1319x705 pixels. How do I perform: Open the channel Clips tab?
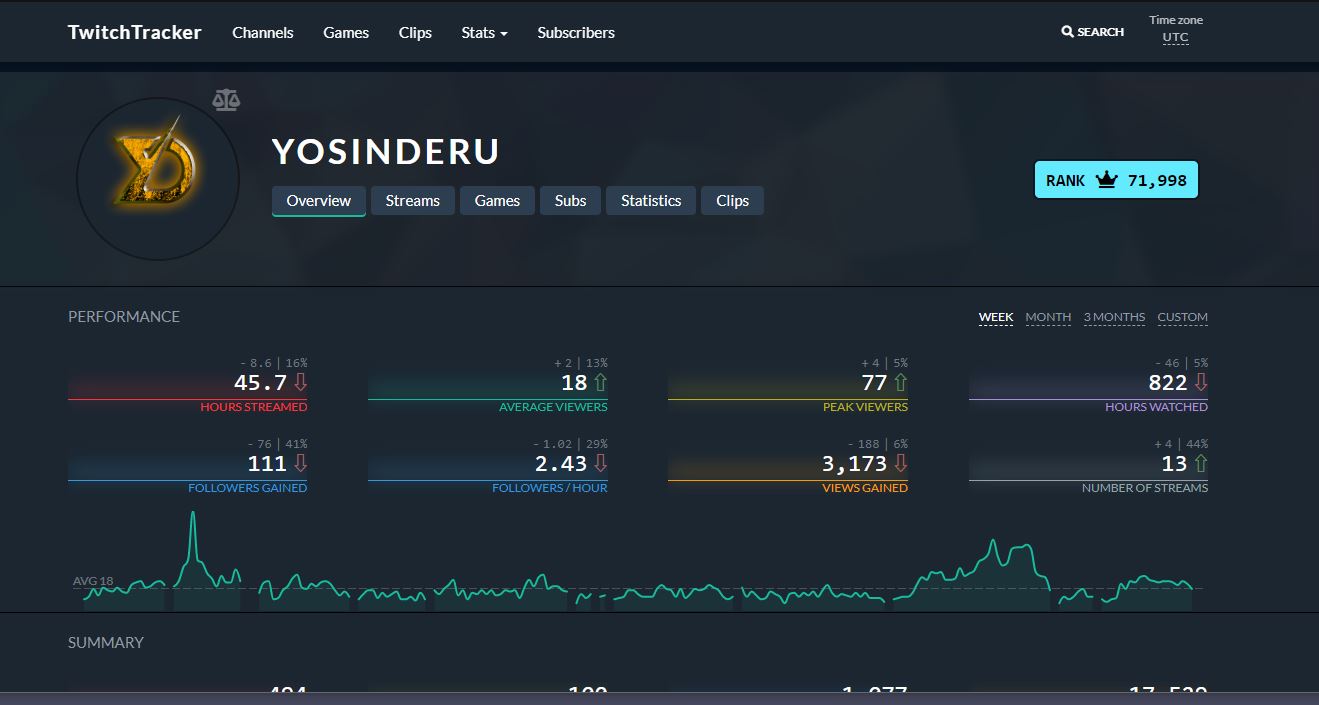pos(732,200)
